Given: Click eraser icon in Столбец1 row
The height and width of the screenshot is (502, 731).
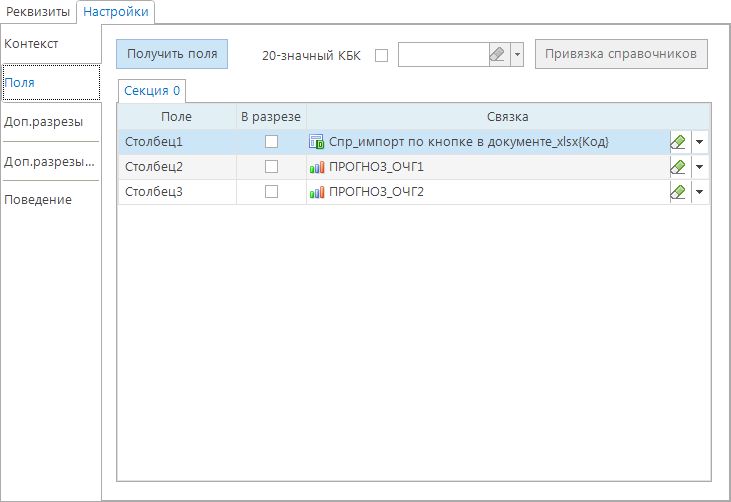Looking at the screenshot, I should (678, 142).
